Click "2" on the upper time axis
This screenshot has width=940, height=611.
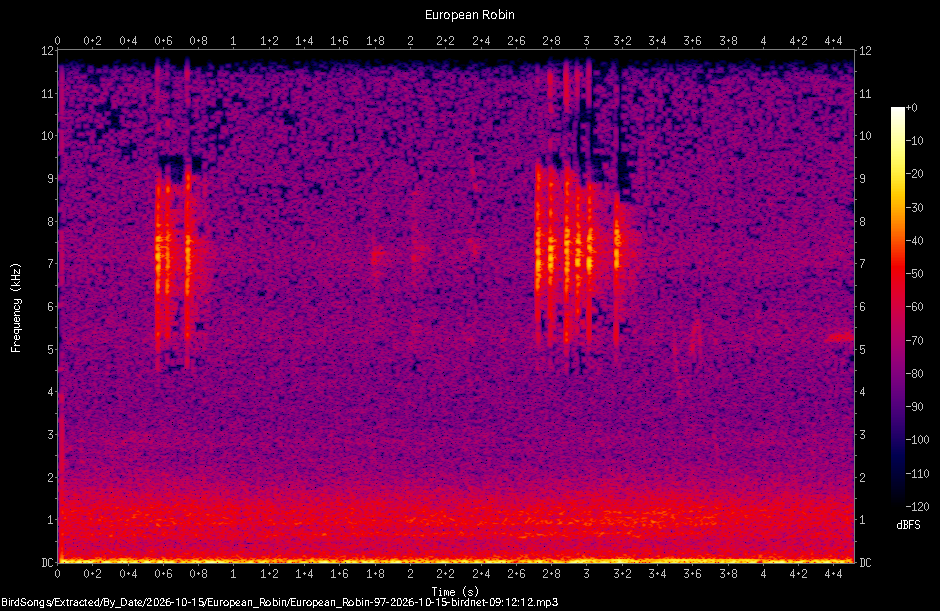pyautogui.click(x=410, y=41)
